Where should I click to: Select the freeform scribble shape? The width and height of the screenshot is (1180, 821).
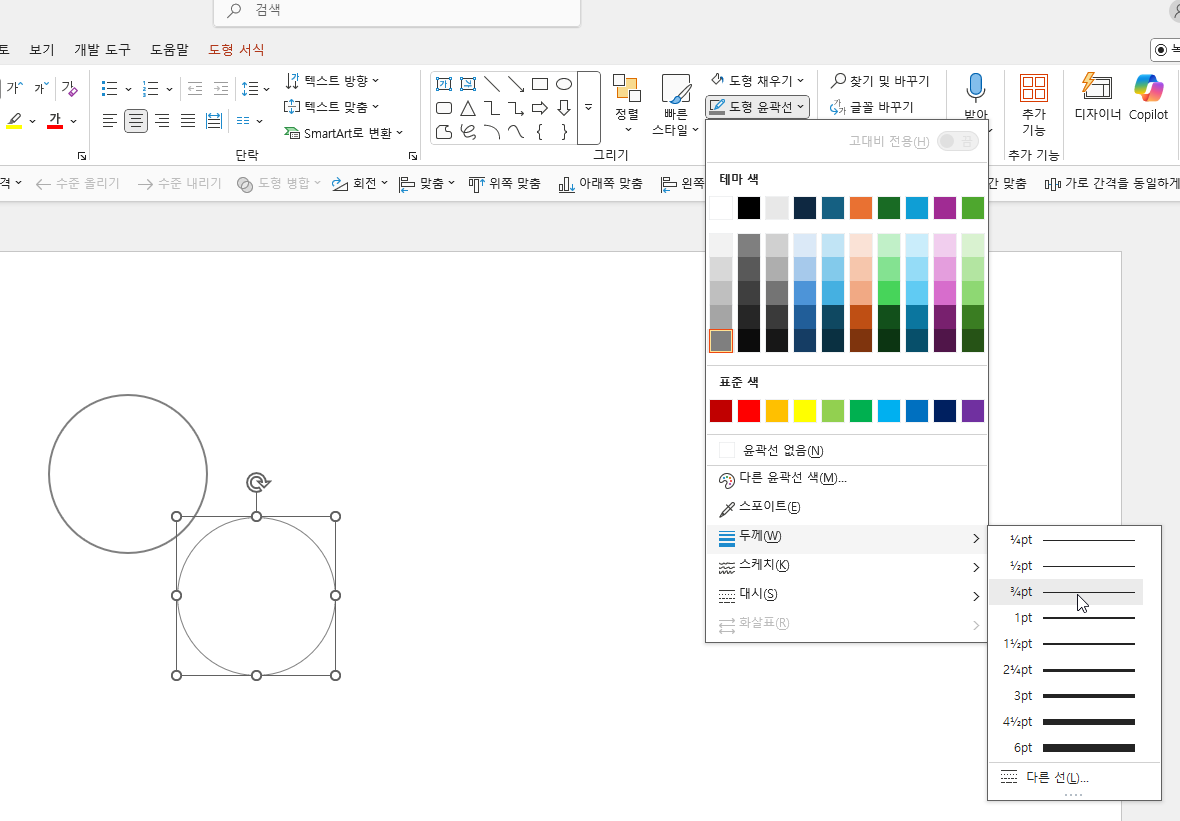click(x=468, y=132)
